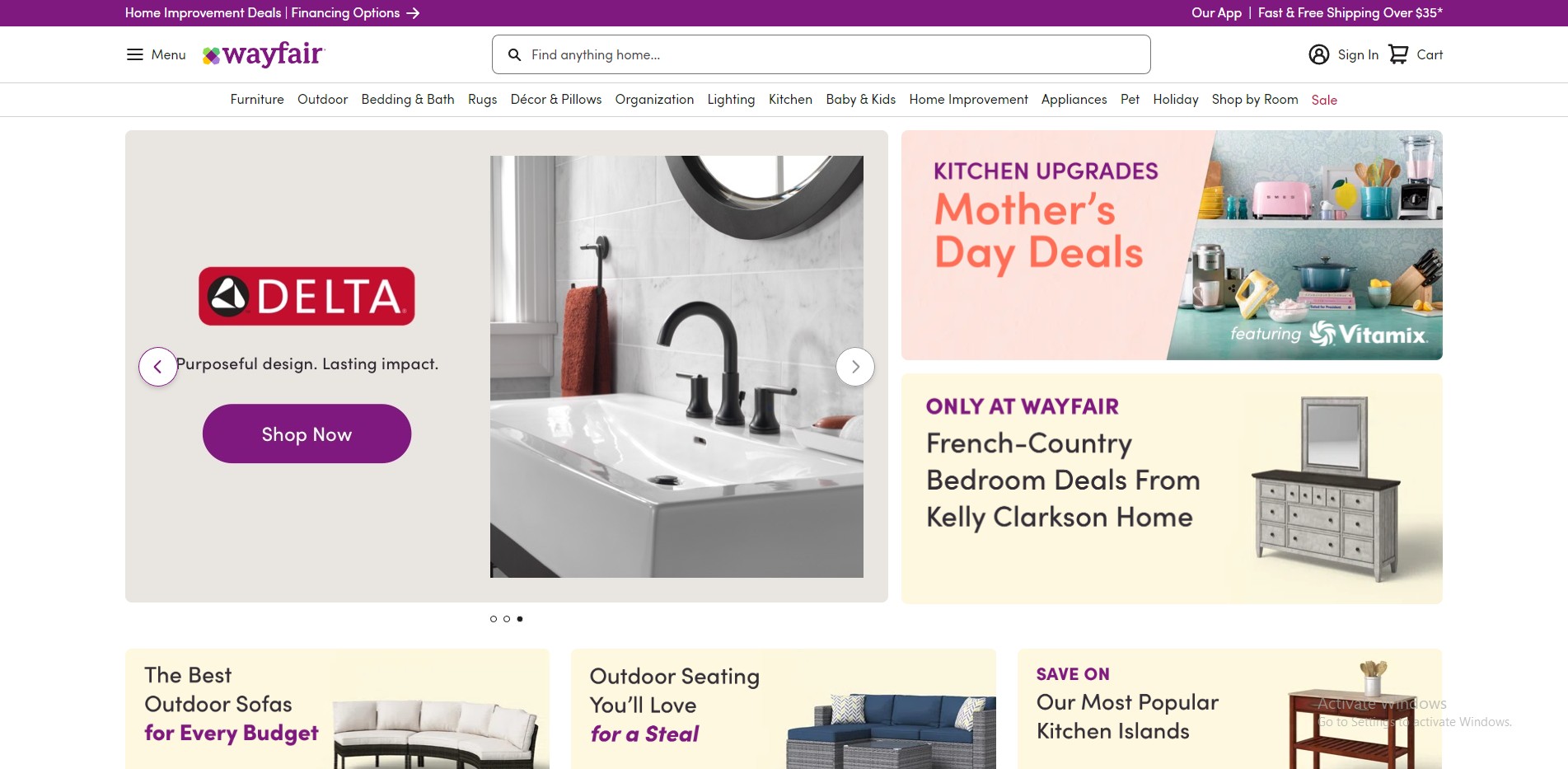Open the Sign In account icon
The image size is (1568, 769).
coord(1319,54)
